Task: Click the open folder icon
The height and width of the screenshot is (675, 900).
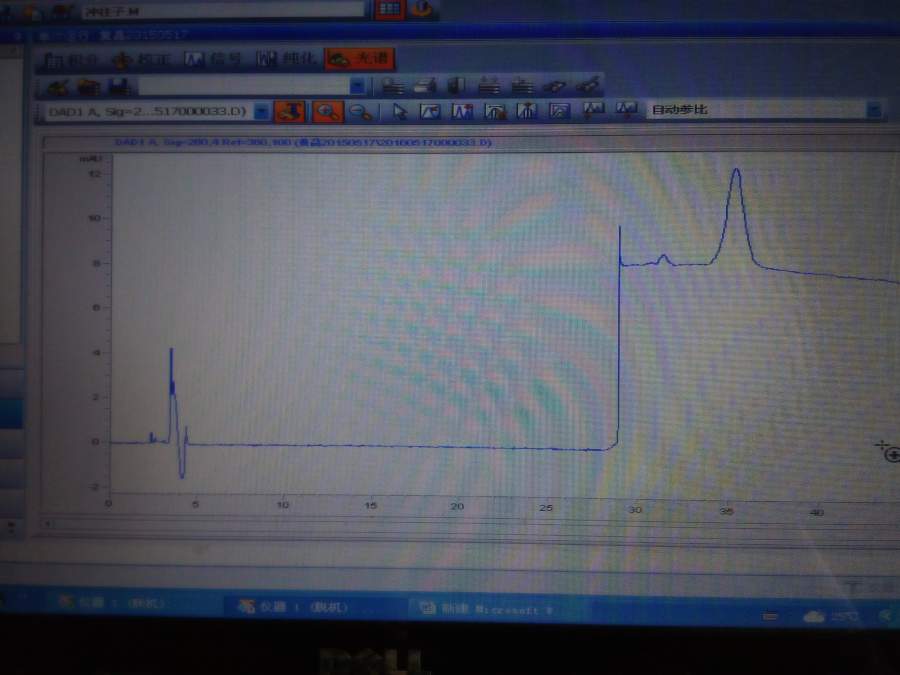Action: coord(88,87)
